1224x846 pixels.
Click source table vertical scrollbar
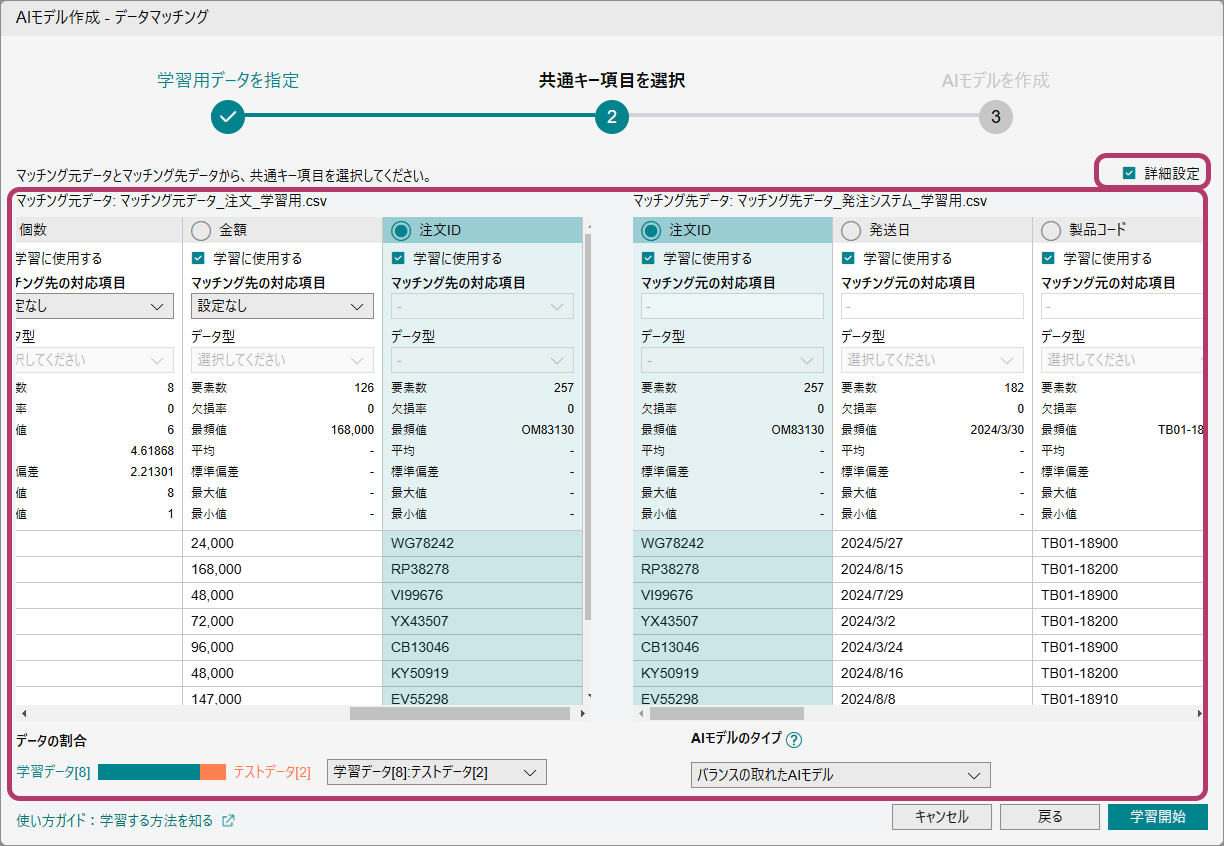pyautogui.click(x=587, y=426)
